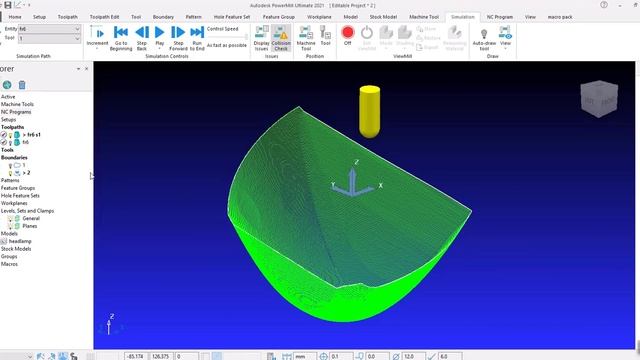Switch to the Workplane tab
Screen dimensions: 640x360
click(319, 17)
